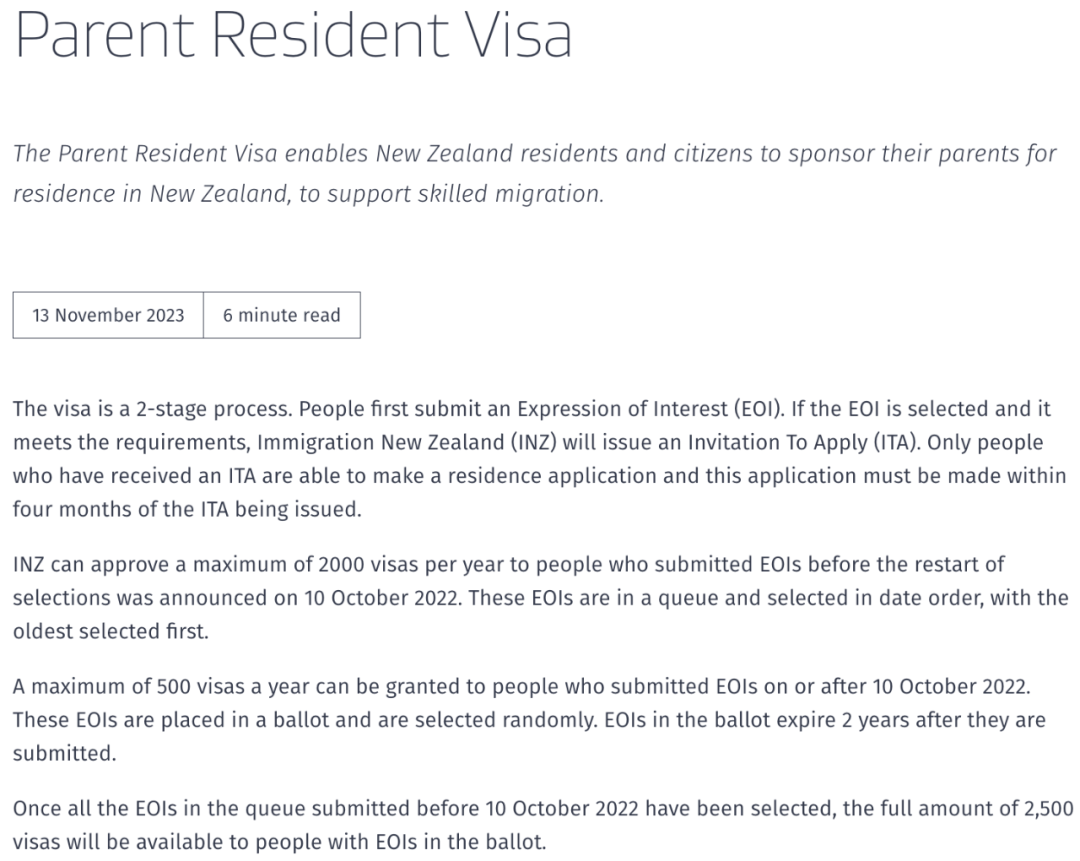
Task: Click the sentence oldest selected first
Action: click(x=110, y=632)
